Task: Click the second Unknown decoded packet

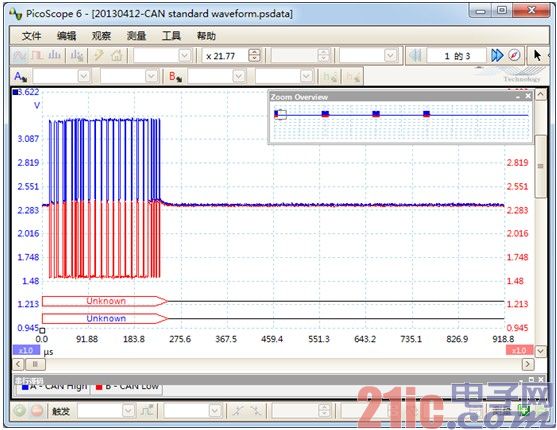Action: point(105,318)
